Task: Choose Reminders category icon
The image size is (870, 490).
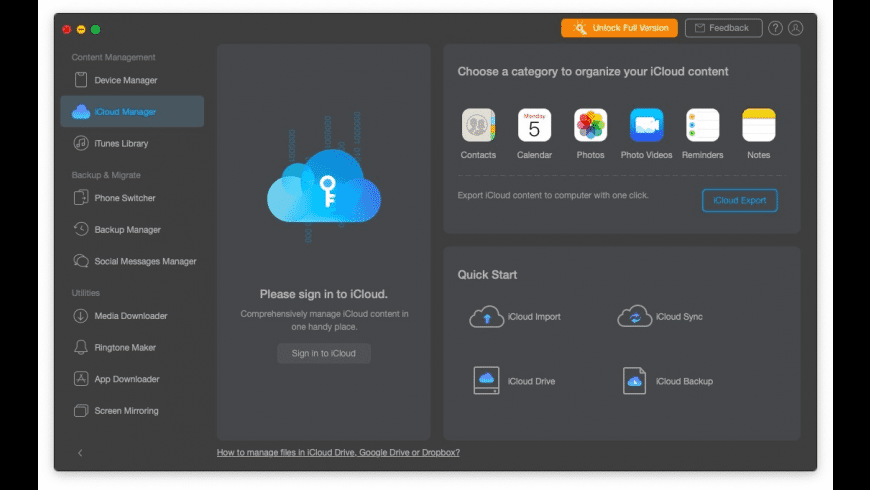Action: click(702, 125)
